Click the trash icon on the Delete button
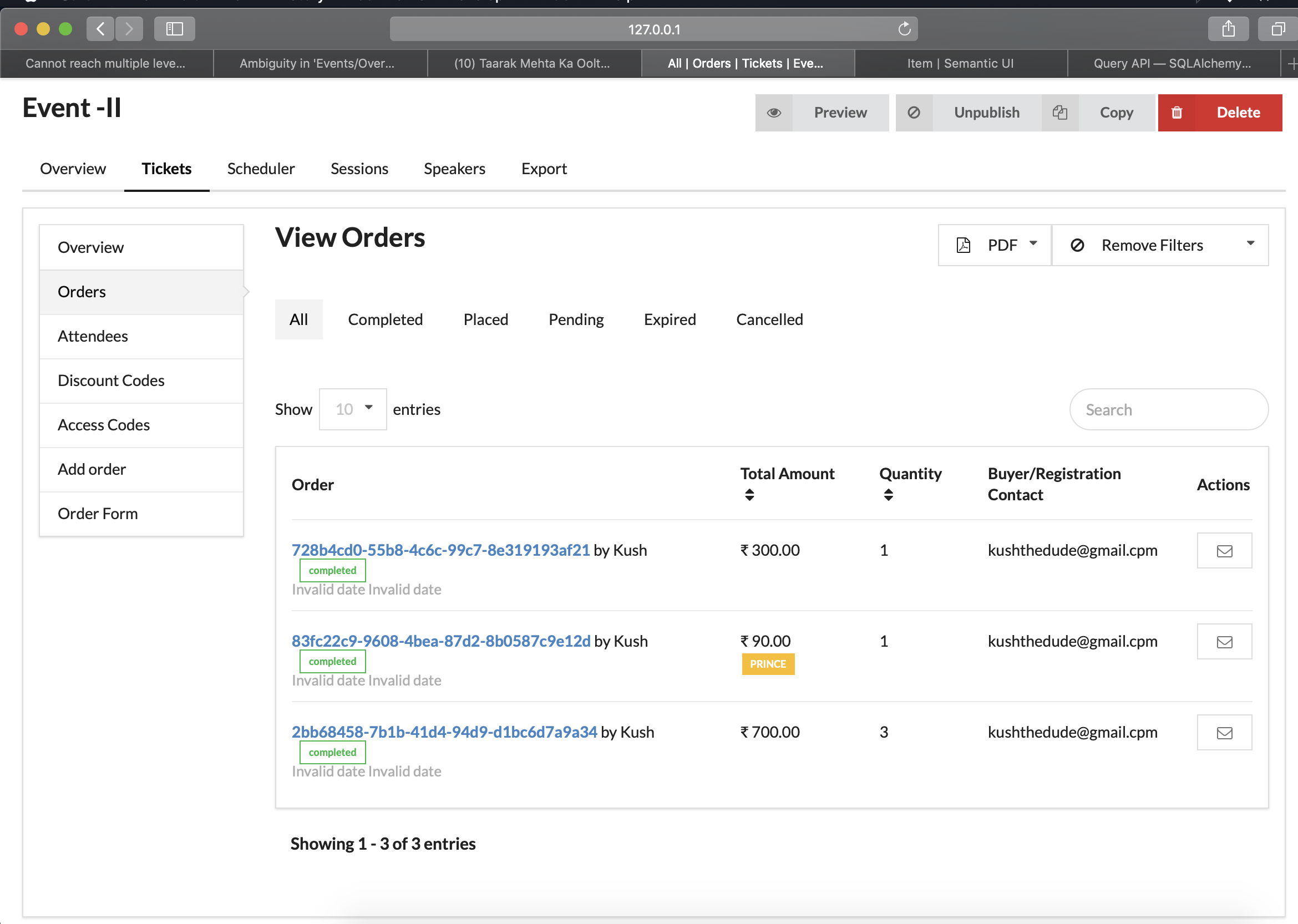 pos(1177,113)
